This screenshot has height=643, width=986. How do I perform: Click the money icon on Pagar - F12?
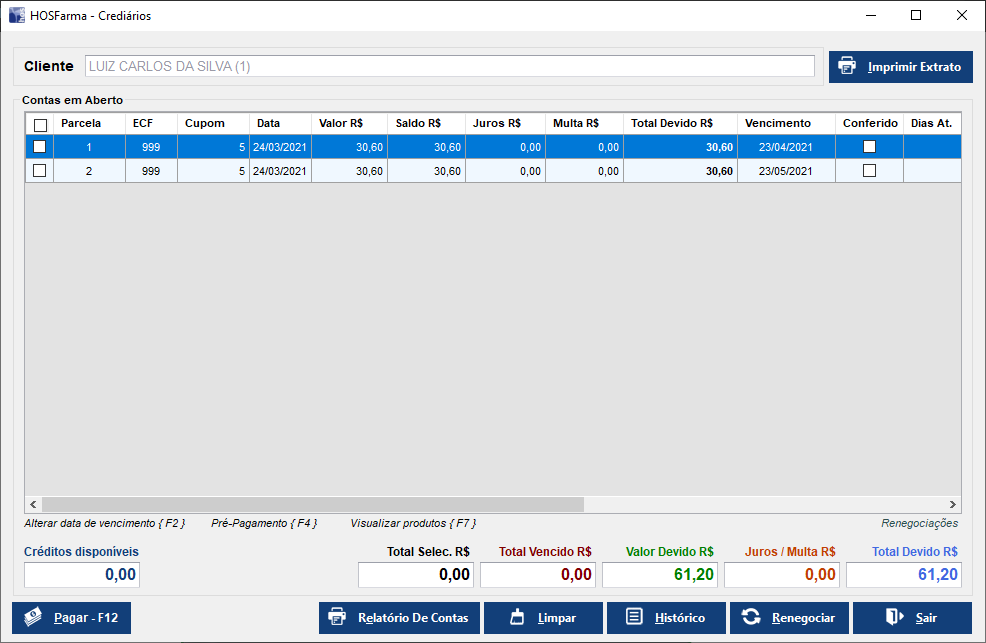point(34,617)
